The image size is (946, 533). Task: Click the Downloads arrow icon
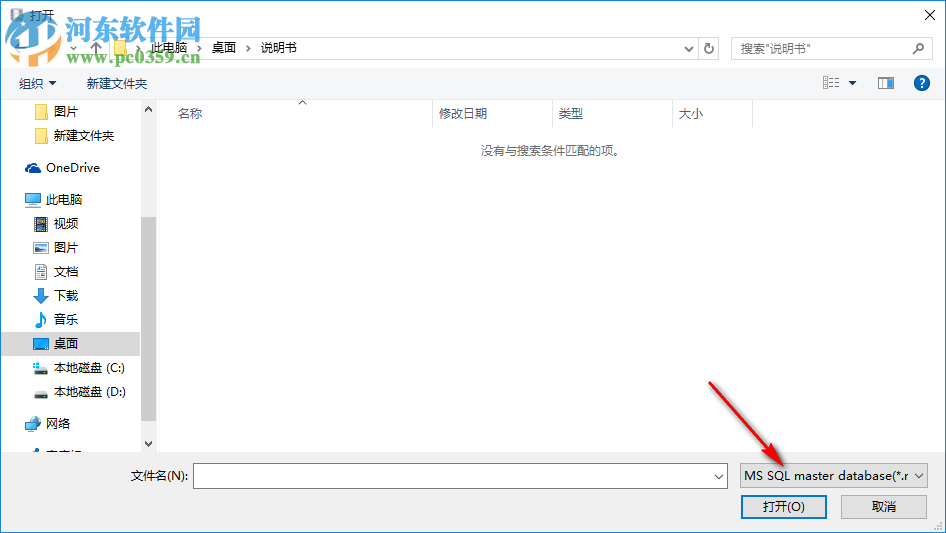tap(40, 296)
